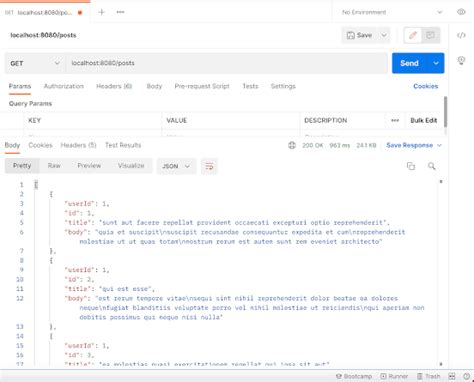Image resolution: width=474 pixels, height=382 pixels.
Task: Click the response body vertical scrollbar
Action: (x=441, y=273)
